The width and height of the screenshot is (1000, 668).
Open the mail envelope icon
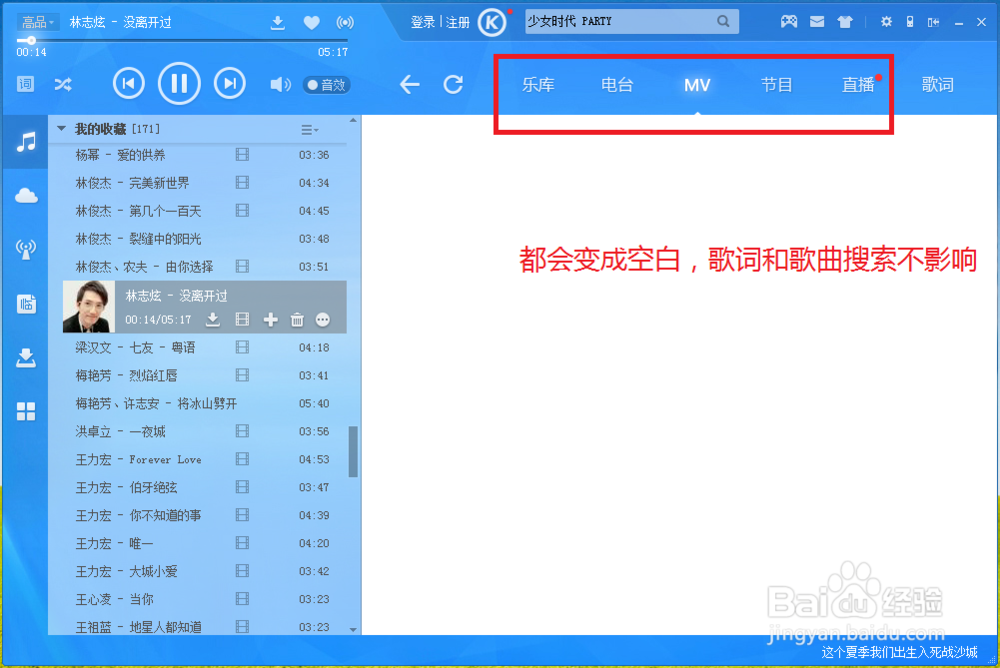pos(817,22)
